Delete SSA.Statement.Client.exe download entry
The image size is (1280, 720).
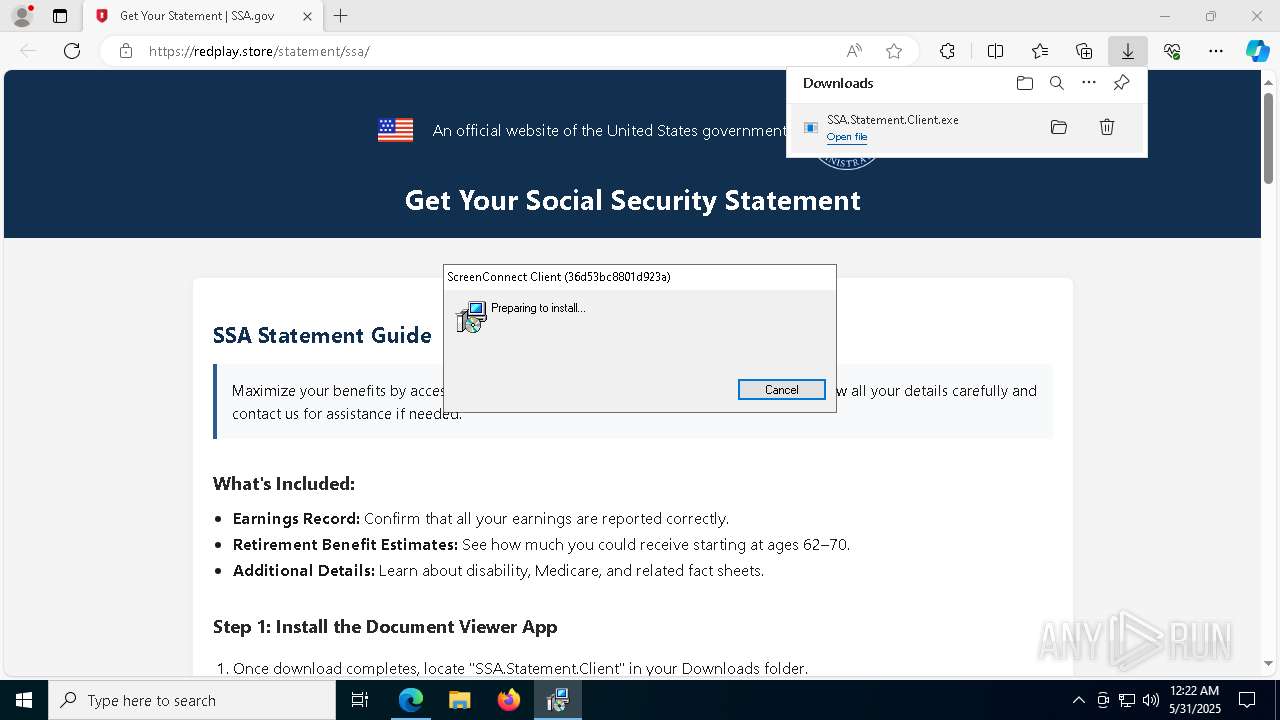click(x=1107, y=127)
